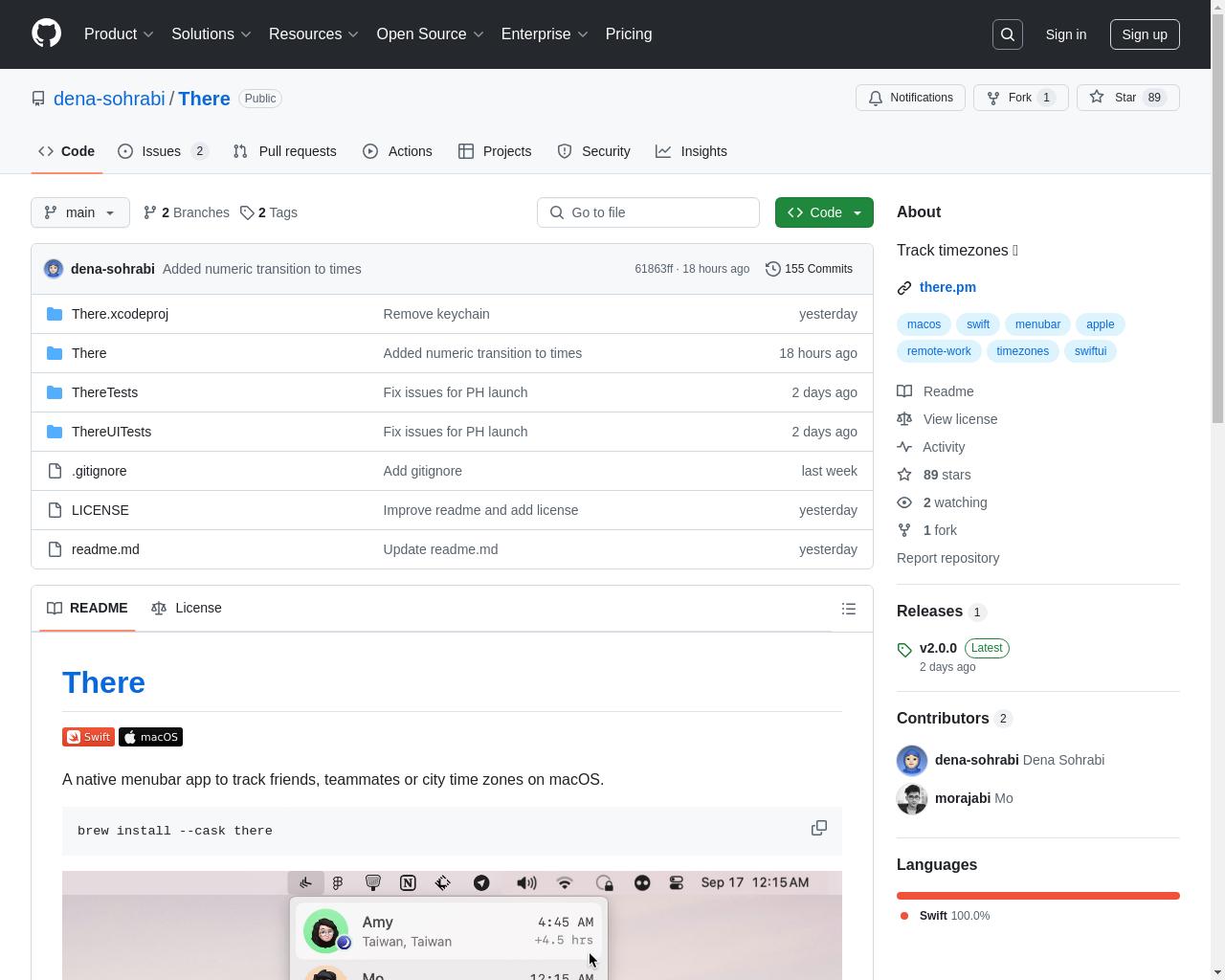1225x980 pixels.
Task: Star the There repository
Action: [x=1127, y=98]
